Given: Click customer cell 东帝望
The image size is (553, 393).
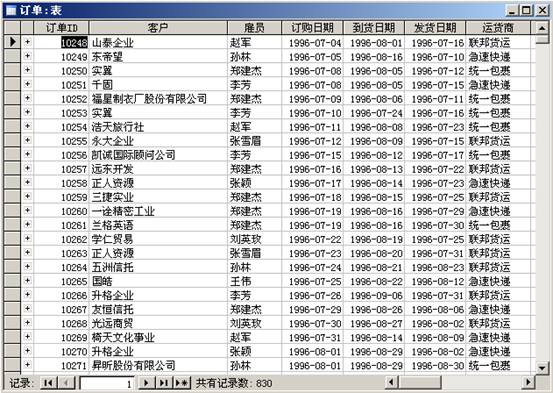Looking at the screenshot, I should pyautogui.click(x=158, y=56).
